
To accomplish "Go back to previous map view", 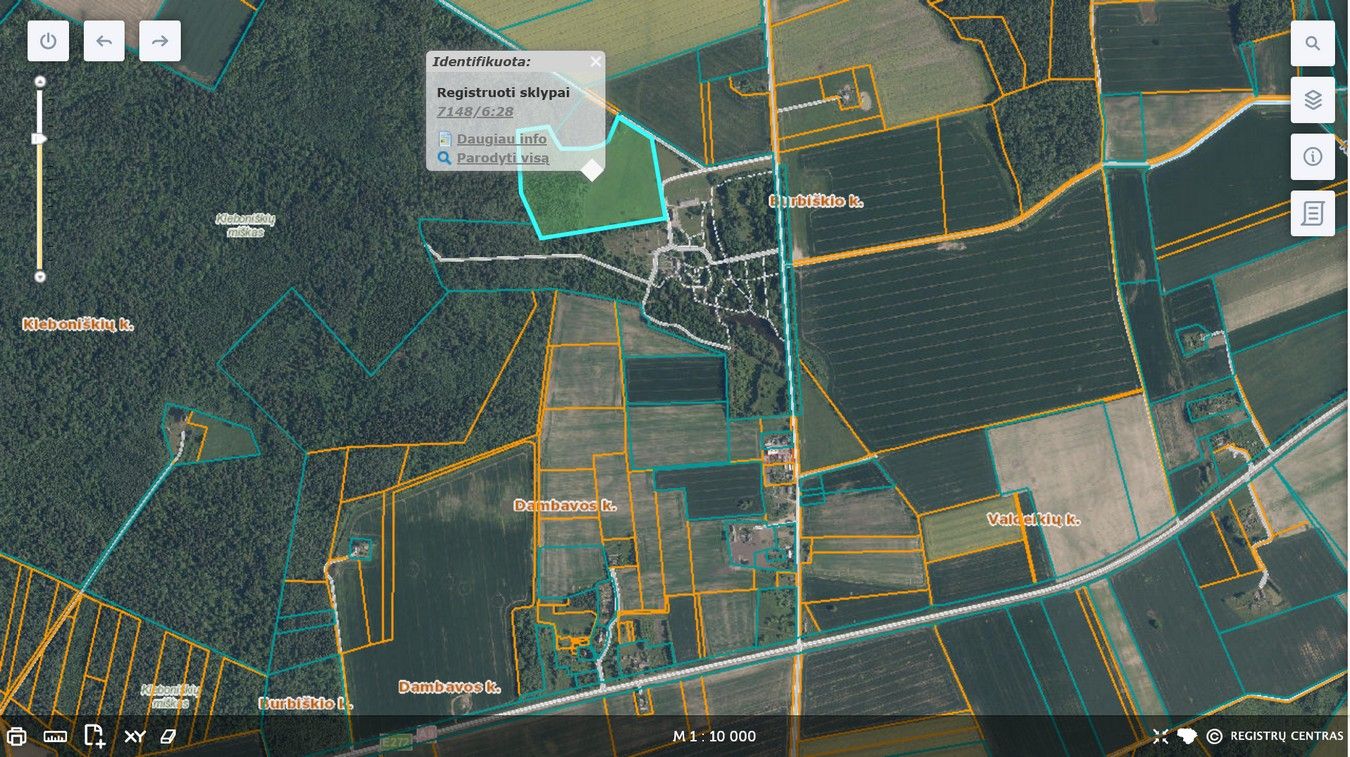I will (104, 41).
